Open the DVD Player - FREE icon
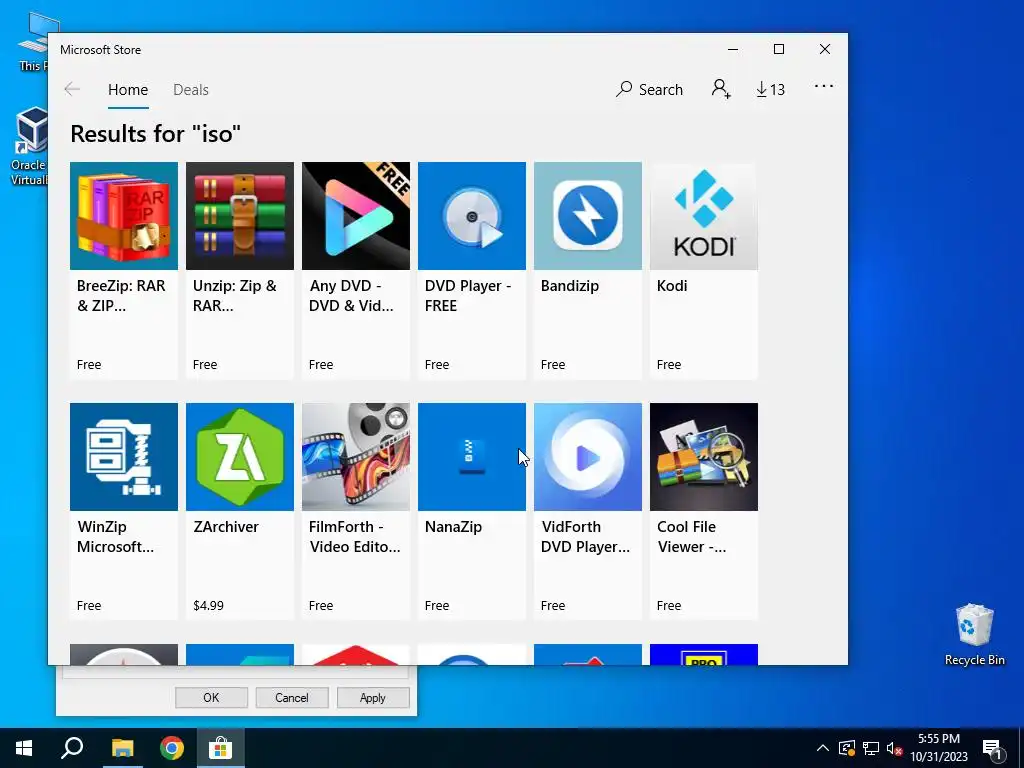This screenshot has height=768, width=1024. coord(472,216)
